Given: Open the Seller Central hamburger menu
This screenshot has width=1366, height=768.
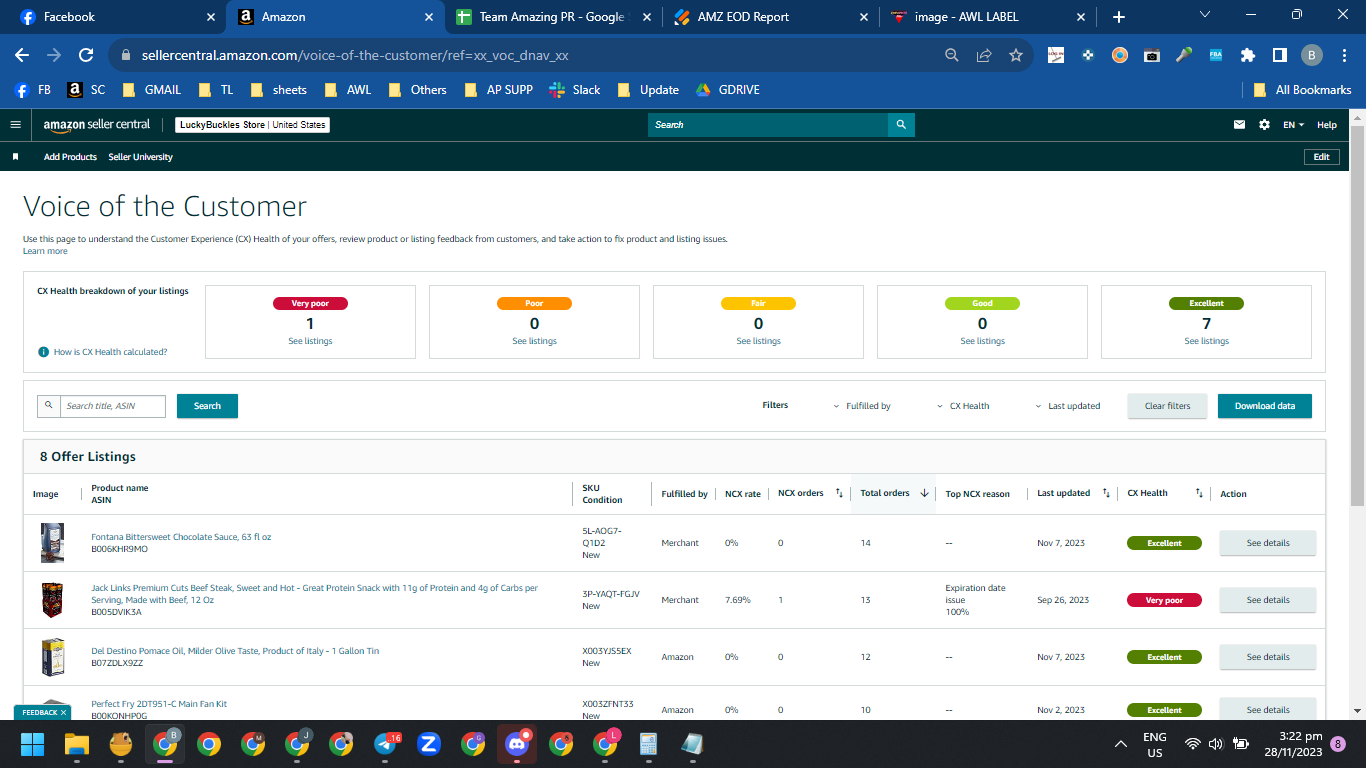Looking at the screenshot, I should pos(15,125).
